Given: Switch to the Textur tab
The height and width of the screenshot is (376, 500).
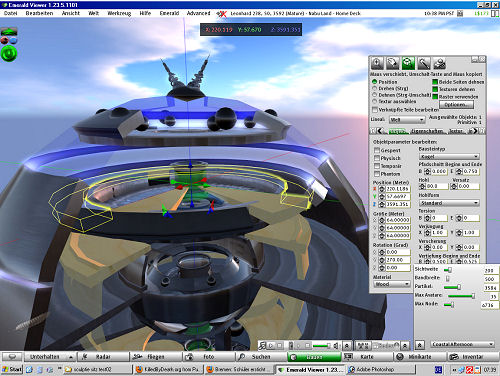Looking at the screenshot, I should (x=456, y=131).
